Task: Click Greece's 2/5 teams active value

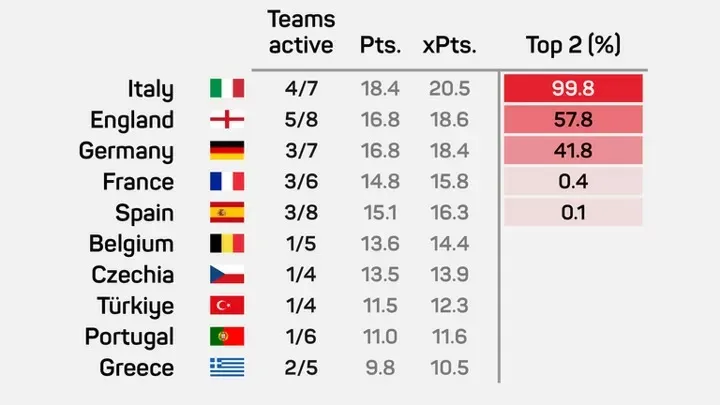Action: (x=302, y=368)
